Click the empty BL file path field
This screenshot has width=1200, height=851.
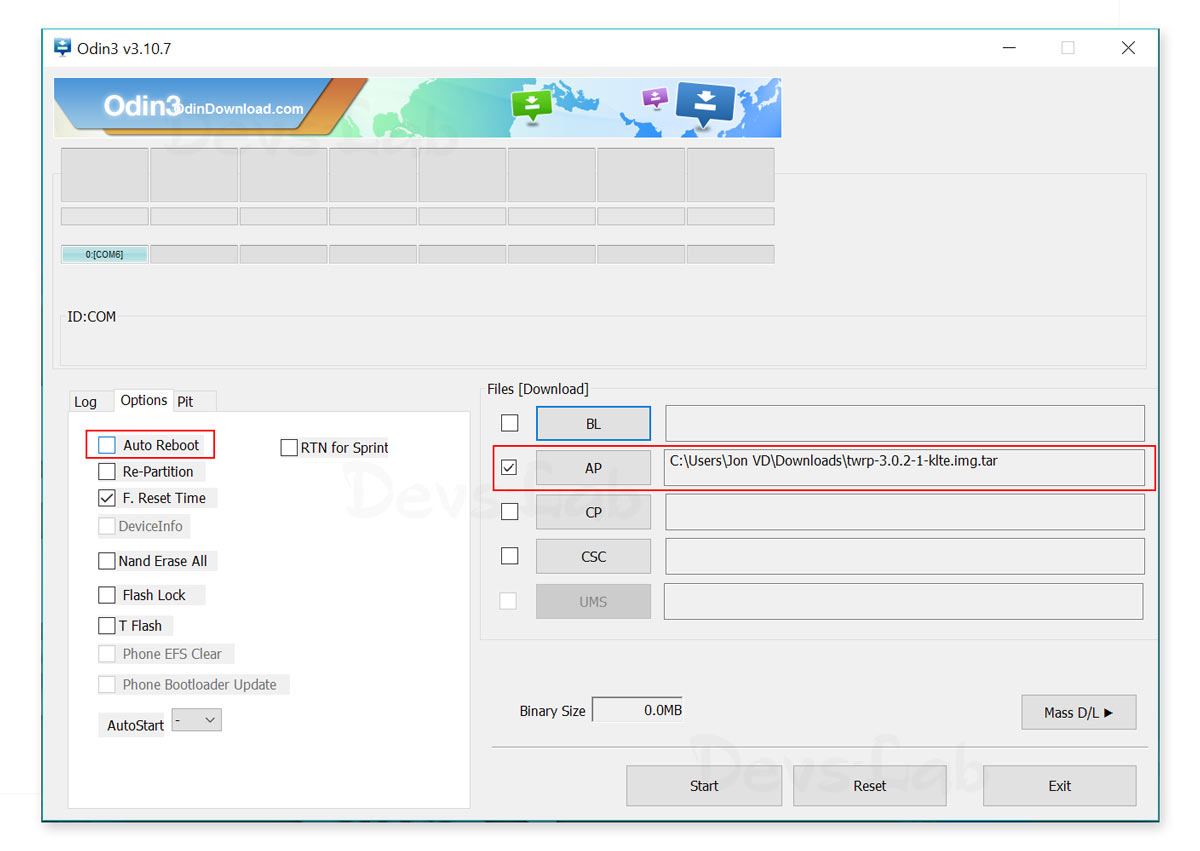[904, 423]
